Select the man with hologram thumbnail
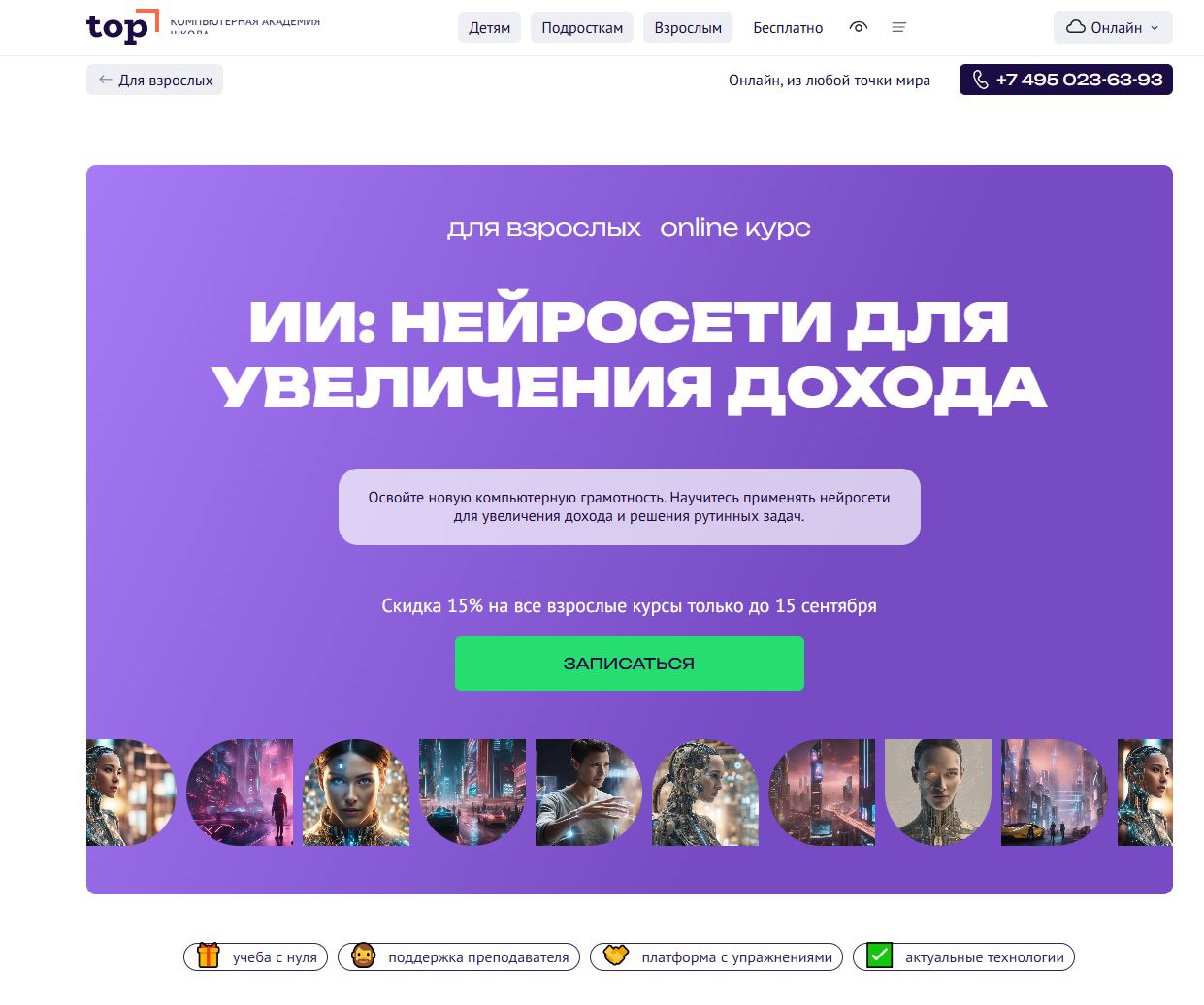The width and height of the screenshot is (1204, 1005). [589, 793]
